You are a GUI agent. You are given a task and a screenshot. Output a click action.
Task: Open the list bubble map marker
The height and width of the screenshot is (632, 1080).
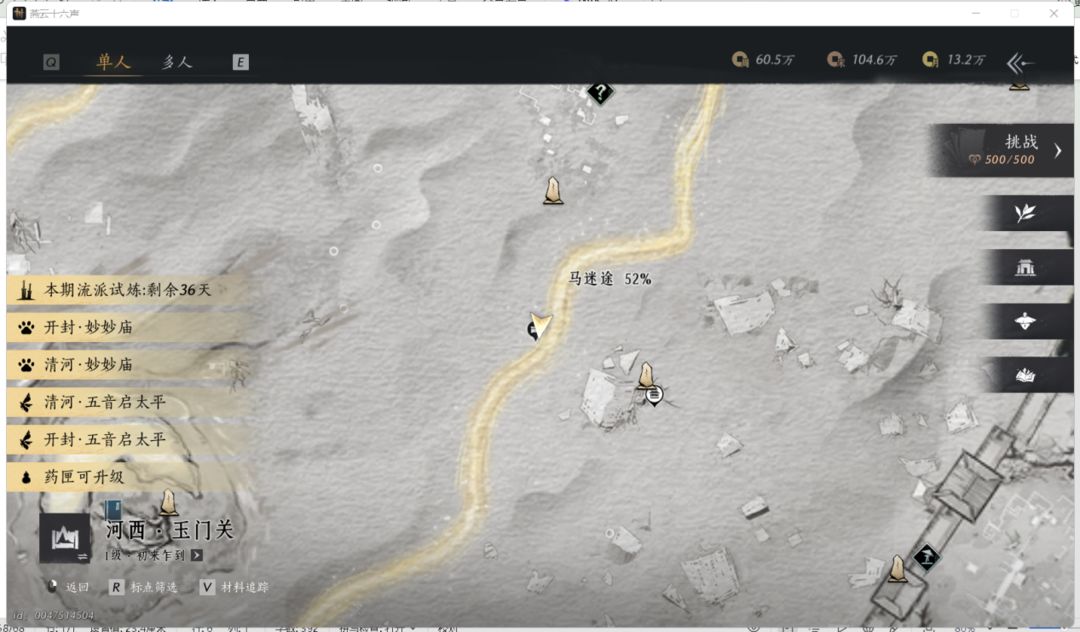[654, 395]
